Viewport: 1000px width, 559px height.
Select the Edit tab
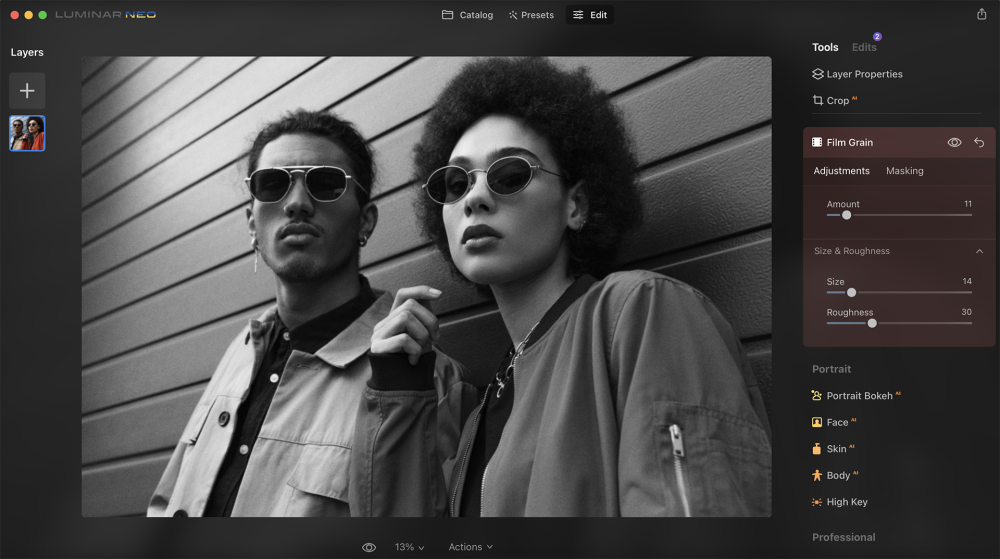click(590, 15)
